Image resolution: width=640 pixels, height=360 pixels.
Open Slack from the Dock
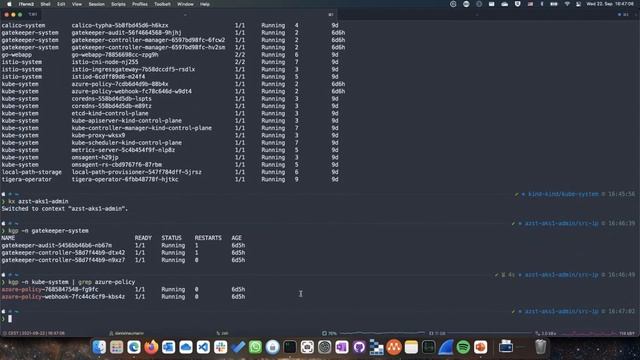(x=220, y=347)
